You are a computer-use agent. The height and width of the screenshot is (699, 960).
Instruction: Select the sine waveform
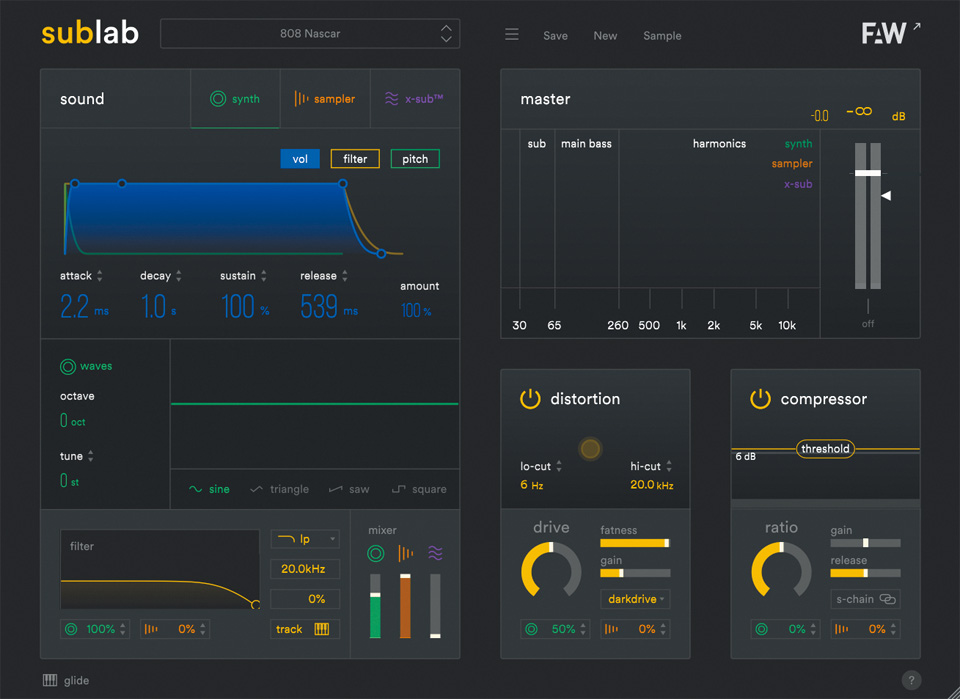point(209,489)
